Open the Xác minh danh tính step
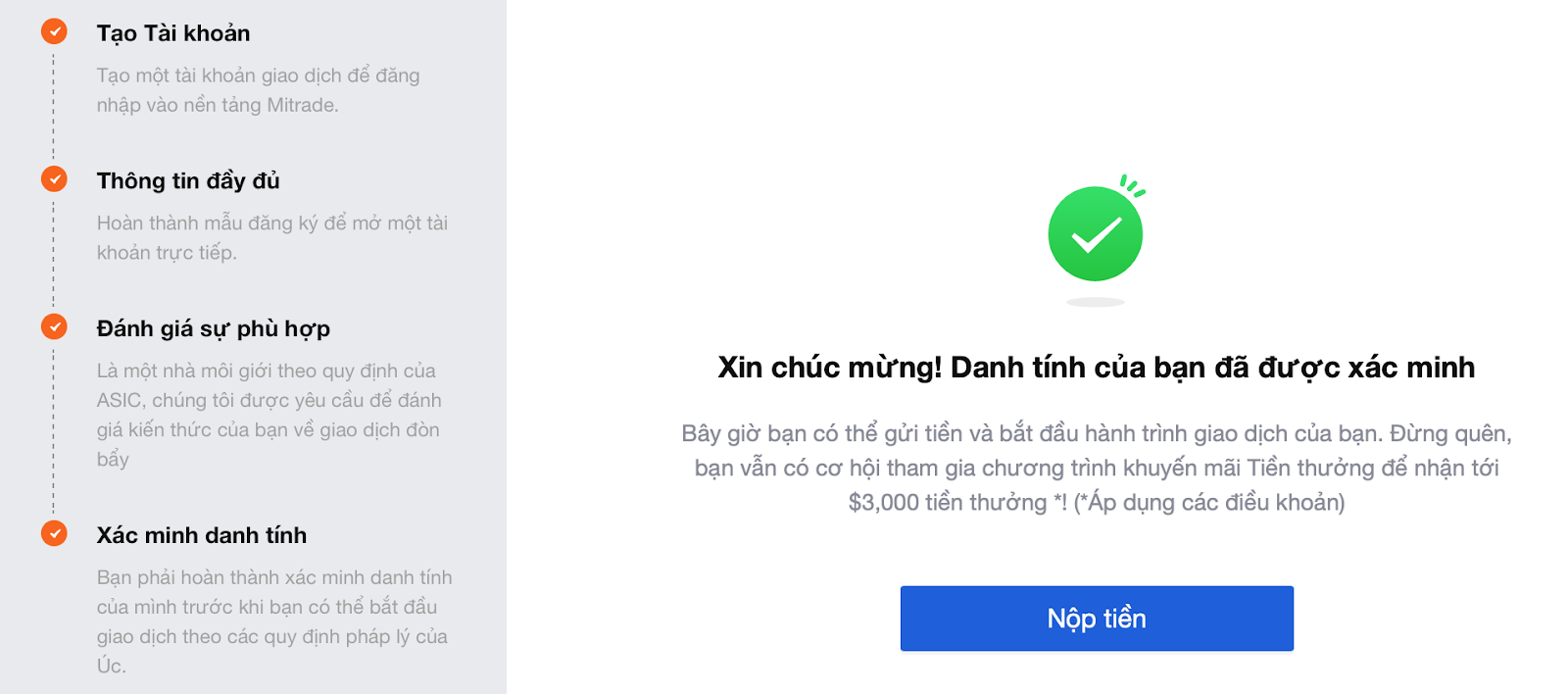The width and height of the screenshot is (1568, 694). click(202, 535)
